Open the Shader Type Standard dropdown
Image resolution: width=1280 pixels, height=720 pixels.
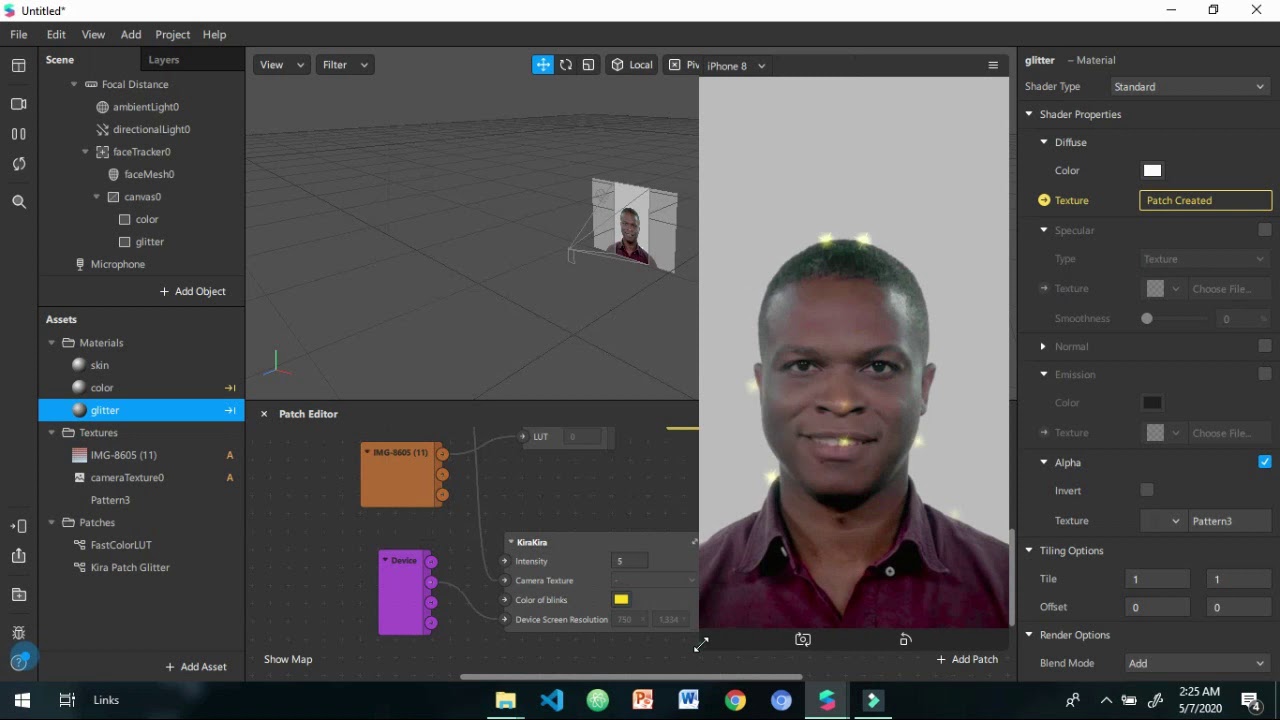click(1189, 87)
